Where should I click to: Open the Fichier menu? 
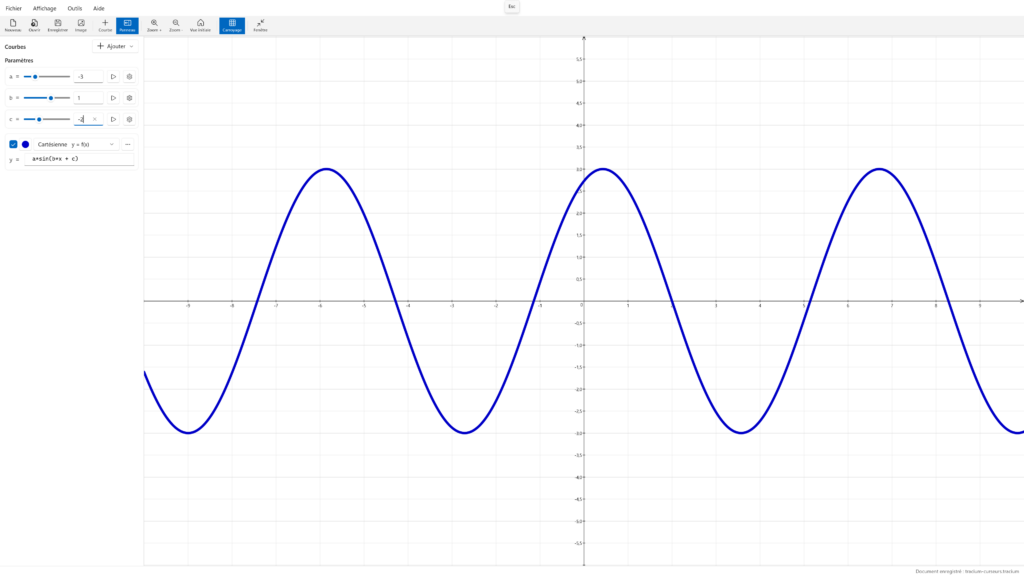click(14, 8)
